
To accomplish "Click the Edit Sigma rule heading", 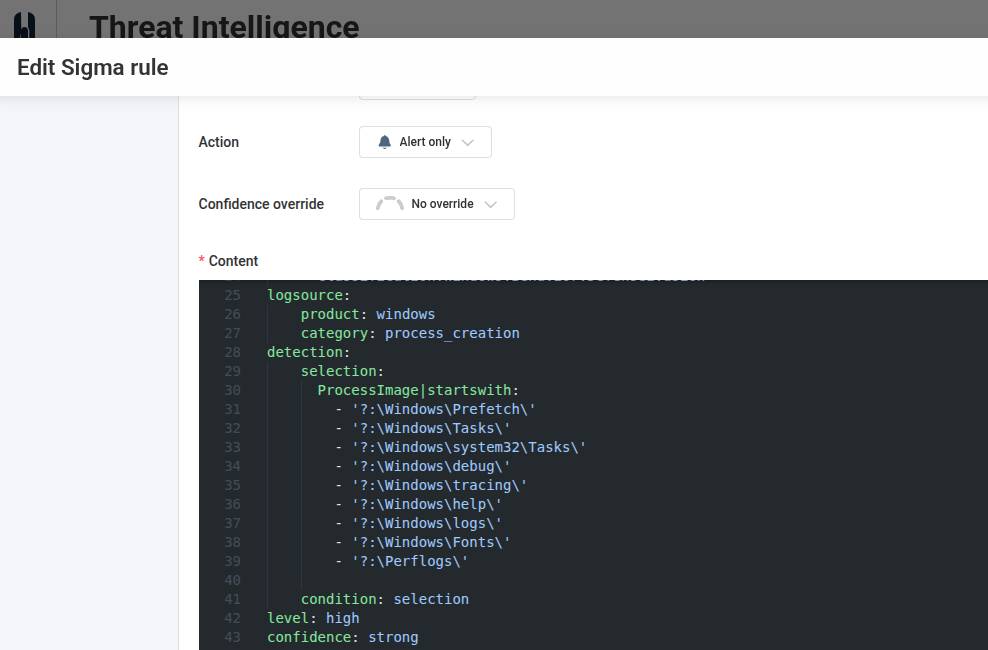I will coord(93,67).
